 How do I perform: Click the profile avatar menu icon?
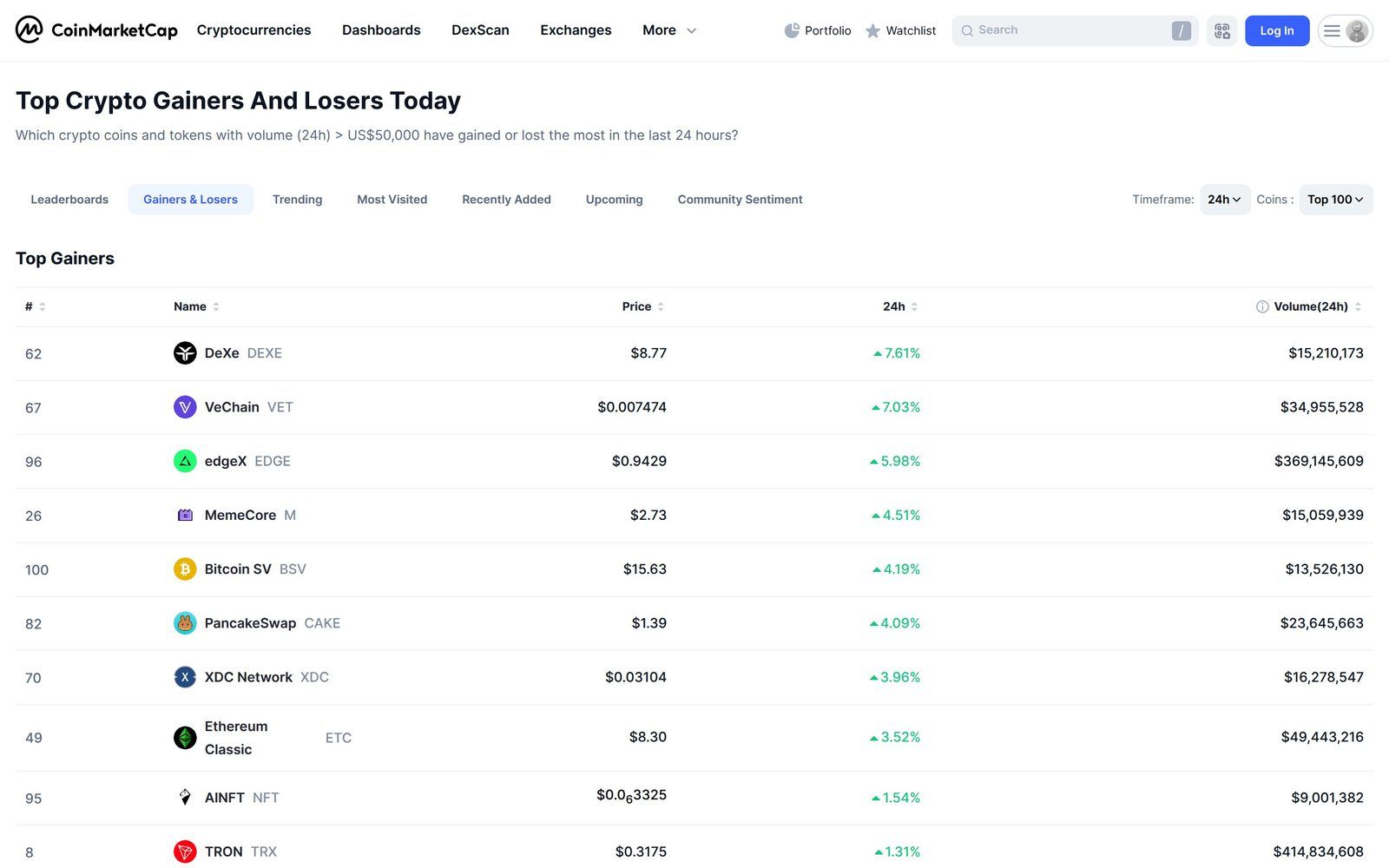pos(1357,30)
